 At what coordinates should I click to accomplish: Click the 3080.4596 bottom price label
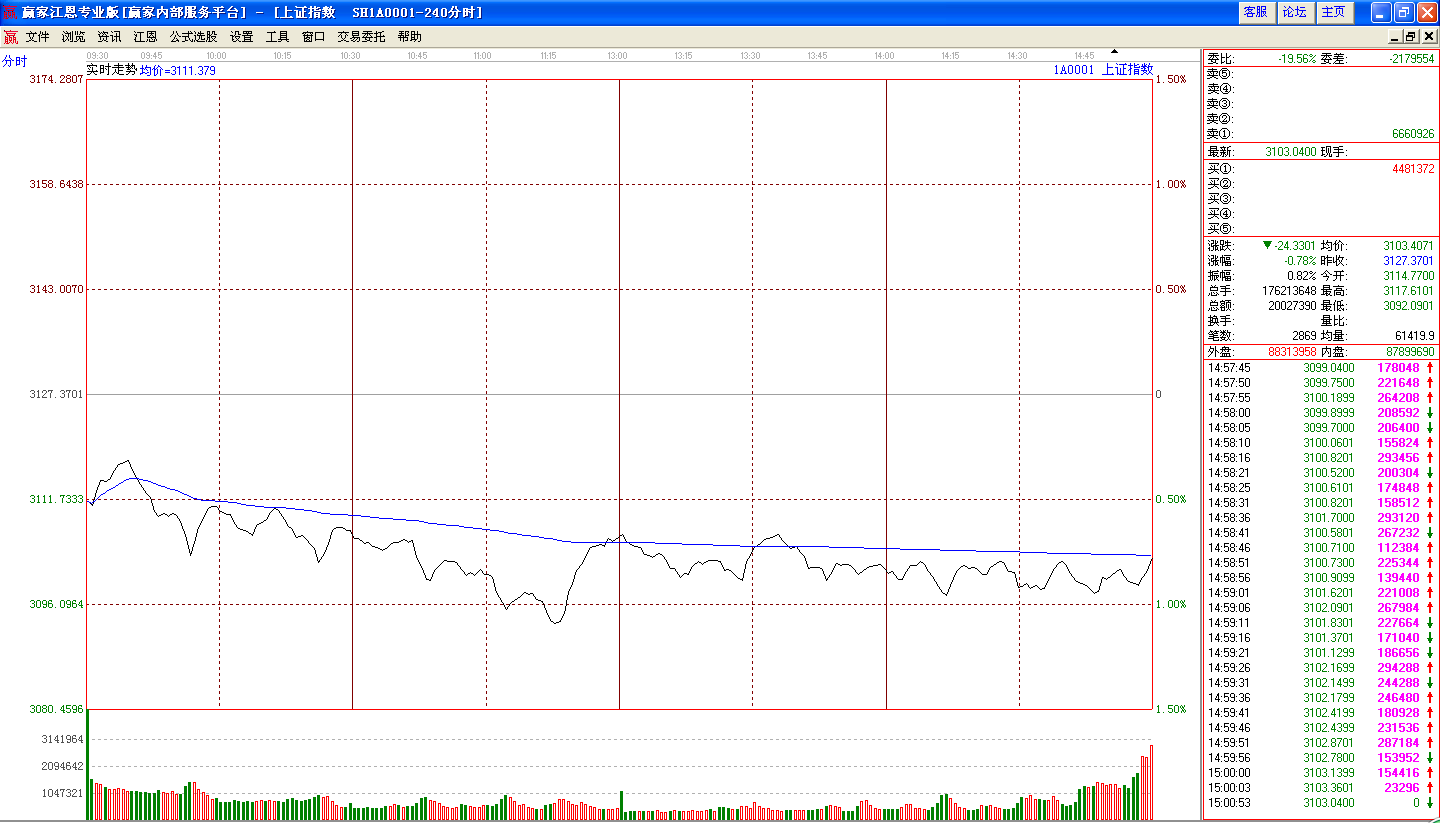point(57,709)
